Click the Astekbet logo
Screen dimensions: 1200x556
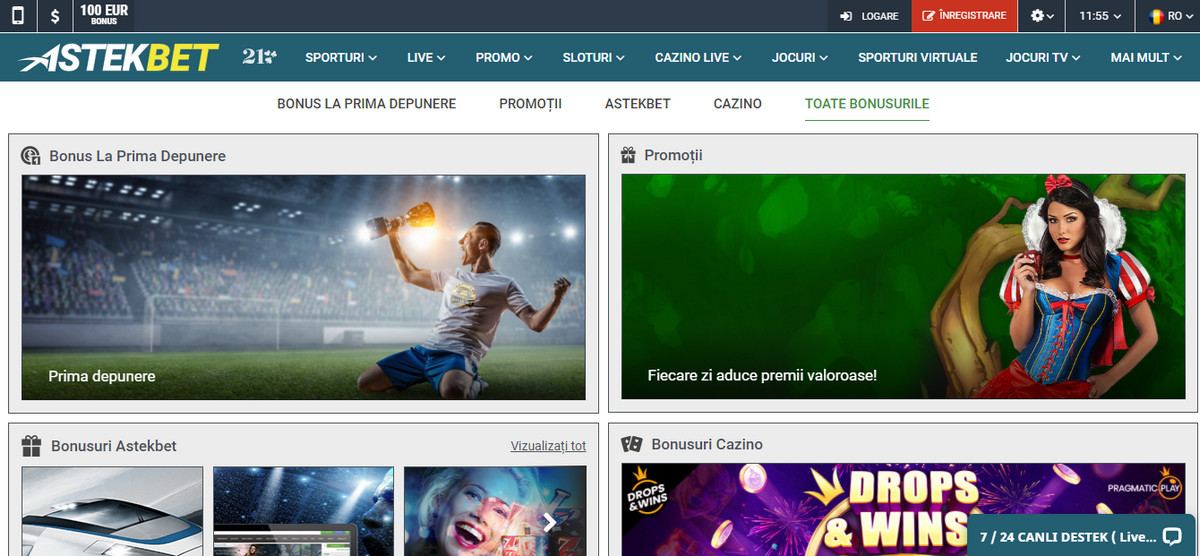118,58
